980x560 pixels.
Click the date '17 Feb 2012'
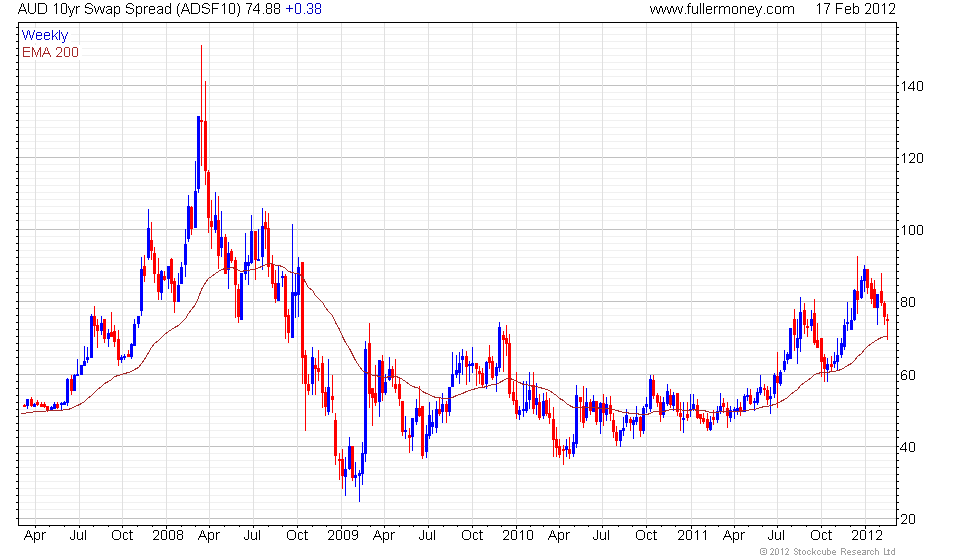[x=855, y=9]
